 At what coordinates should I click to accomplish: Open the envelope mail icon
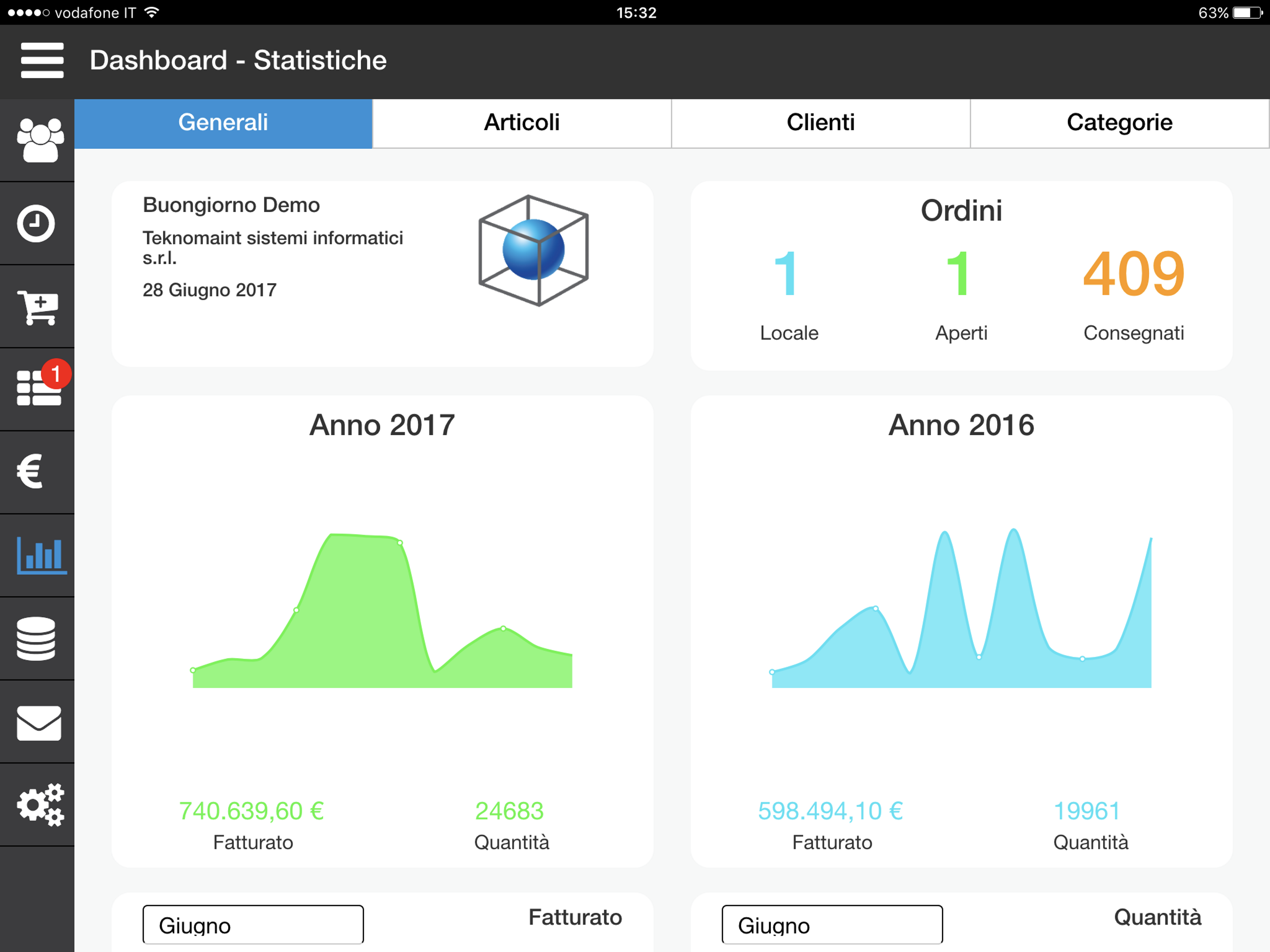click(39, 723)
